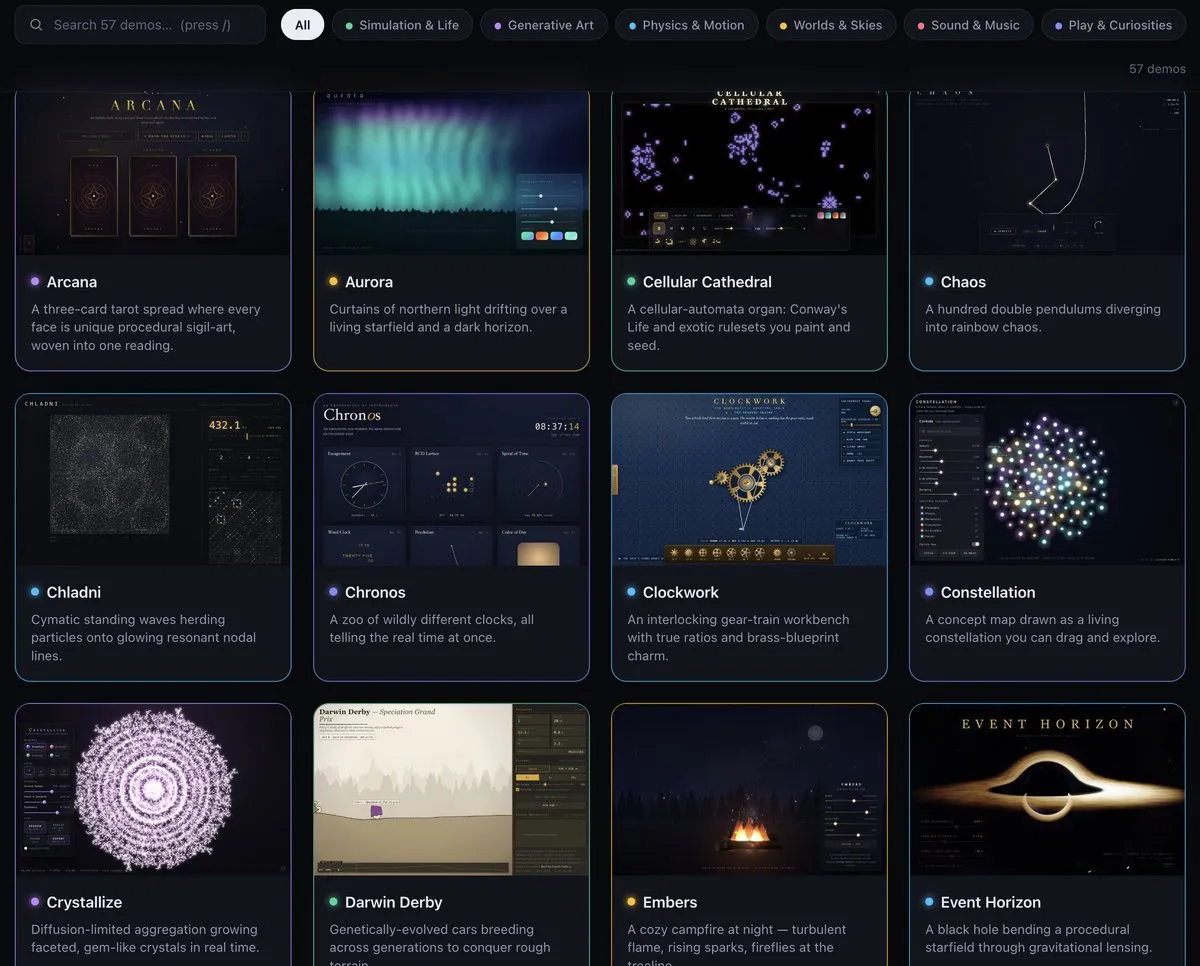The height and width of the screenshot is (966, 1200).
Task: Click the blue dot beside Chaos title
Action: click(930, 282)
